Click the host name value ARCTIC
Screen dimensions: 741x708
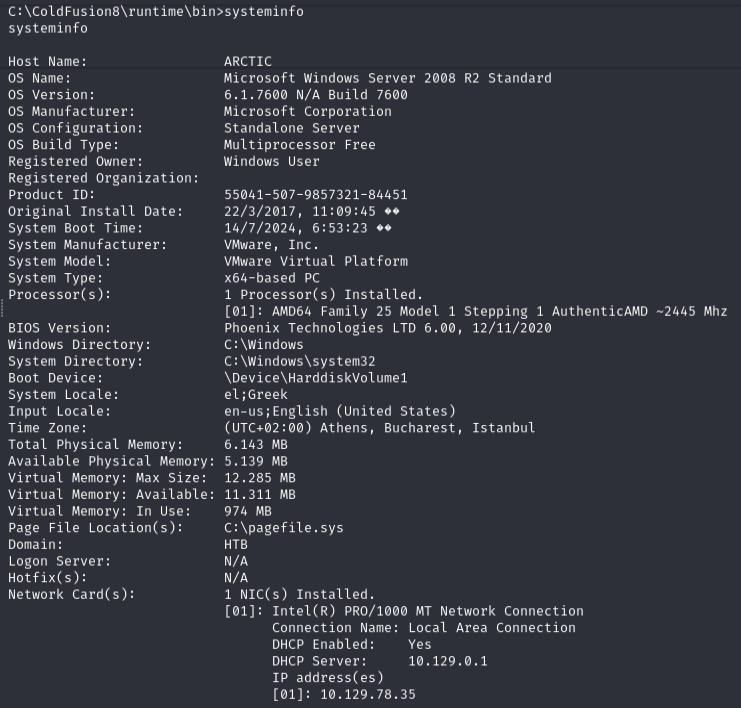pyautogui.click(x=247, y=61)
